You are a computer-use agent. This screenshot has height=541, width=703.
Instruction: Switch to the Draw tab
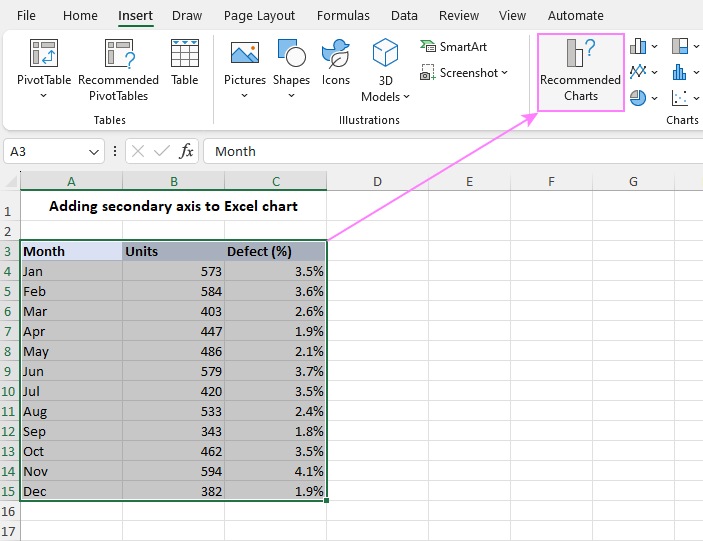tap(187, 15)
